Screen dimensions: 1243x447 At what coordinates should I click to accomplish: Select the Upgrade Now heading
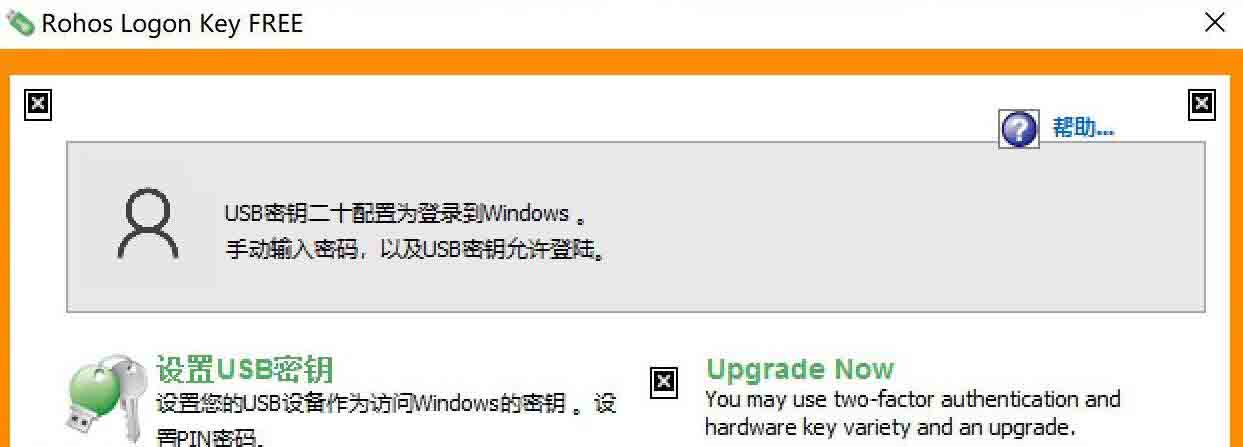pyautogui.click(x=799, y=369)
